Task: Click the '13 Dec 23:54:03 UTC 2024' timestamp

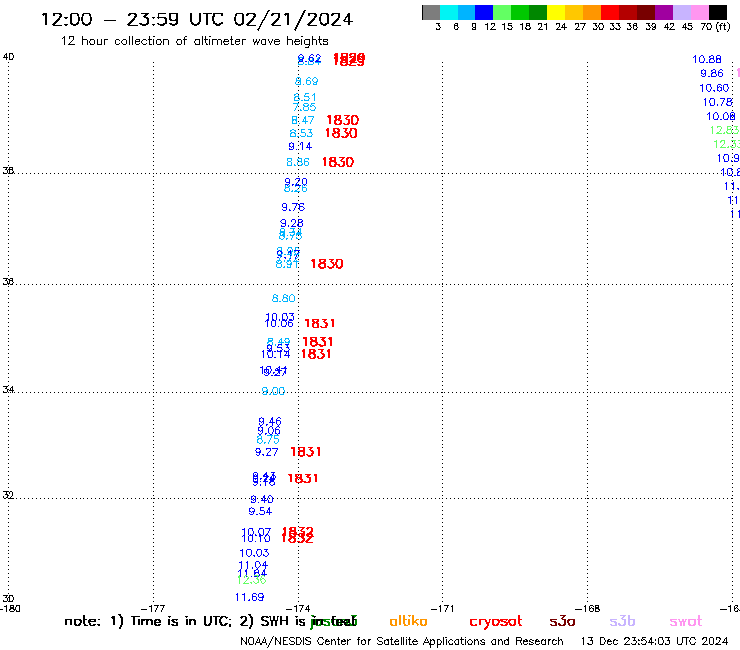Action: [x=655, y=642]
